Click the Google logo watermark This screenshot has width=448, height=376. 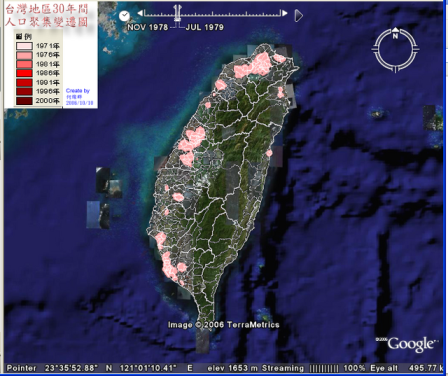click(411, 344)
